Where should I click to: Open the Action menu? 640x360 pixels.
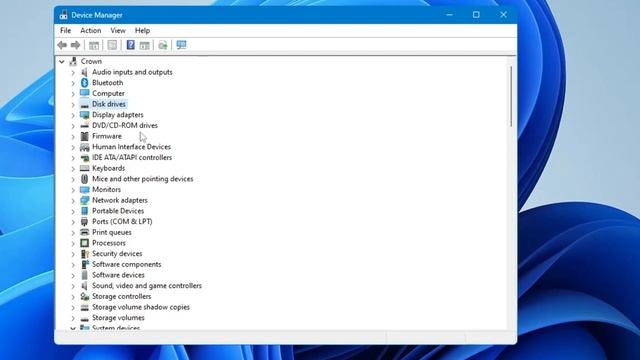point(91,31)
